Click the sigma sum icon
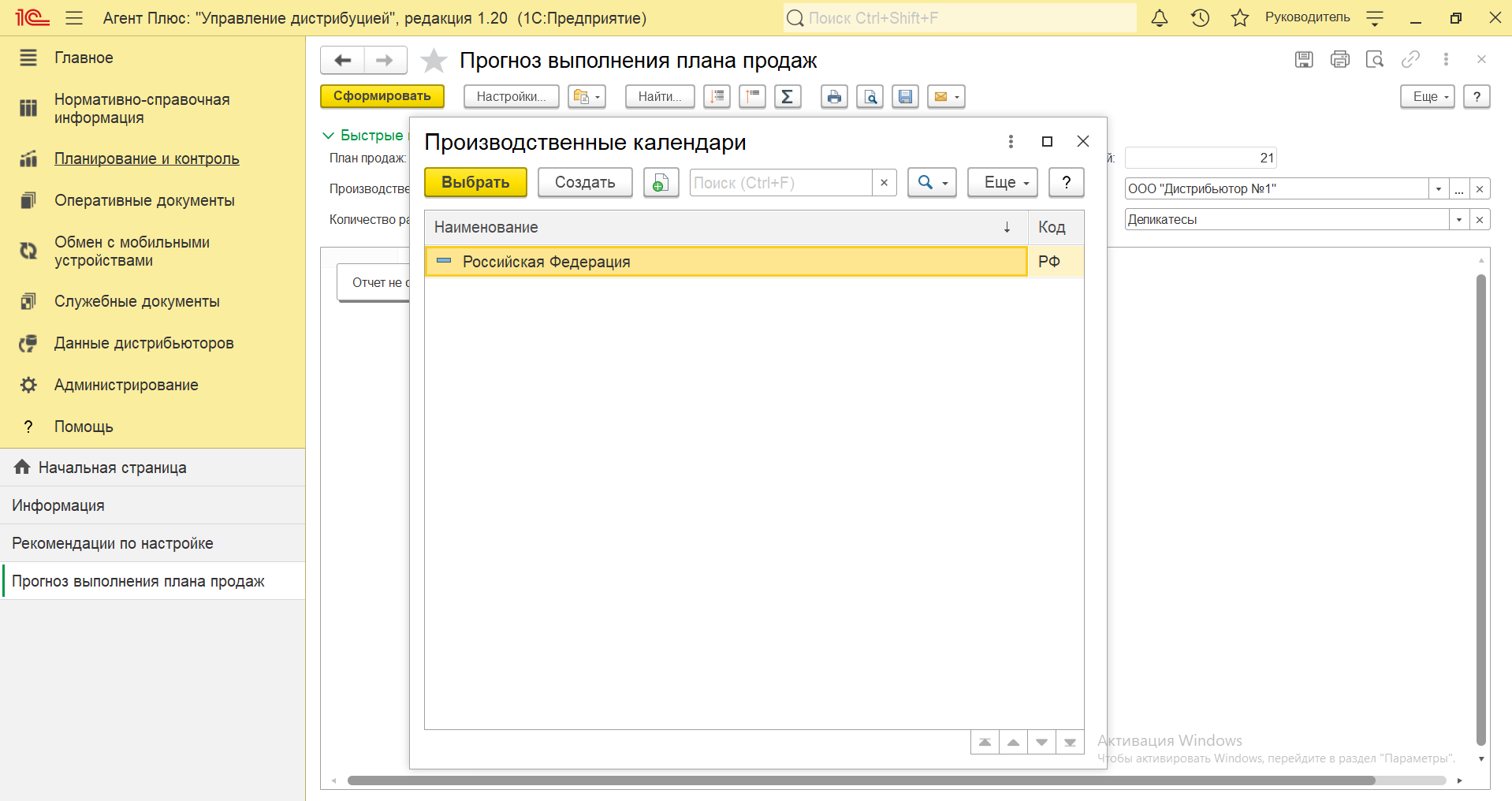 (x=788, y=96)
